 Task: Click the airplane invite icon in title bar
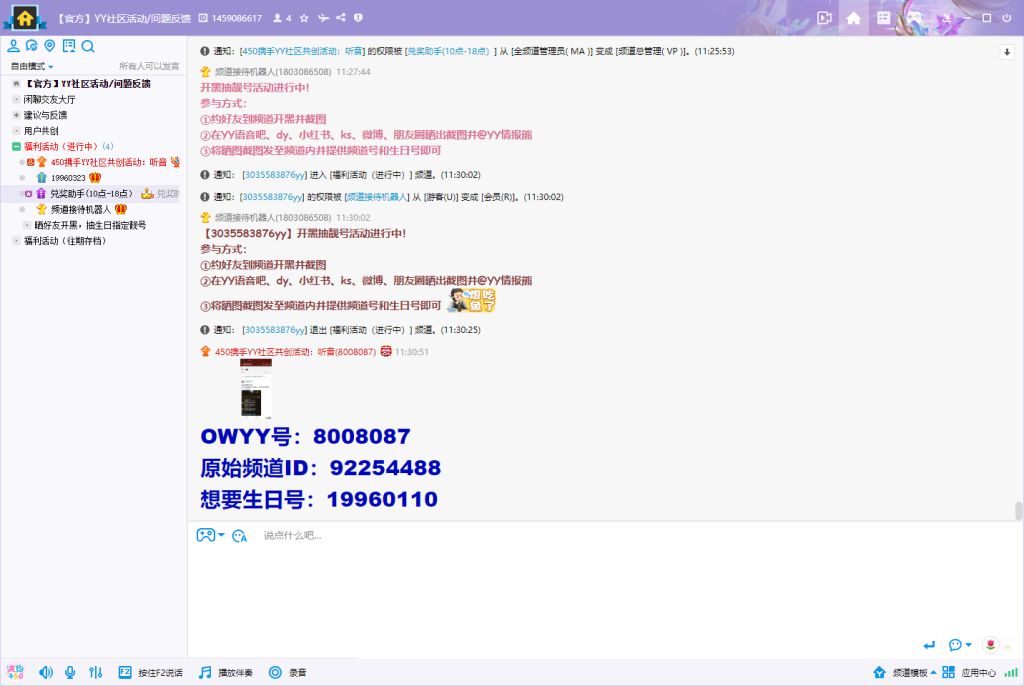[323, 18]
